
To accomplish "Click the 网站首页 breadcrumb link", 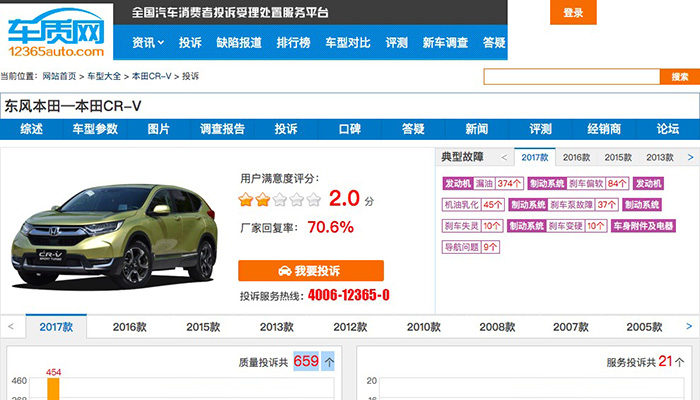I will 59,76.
